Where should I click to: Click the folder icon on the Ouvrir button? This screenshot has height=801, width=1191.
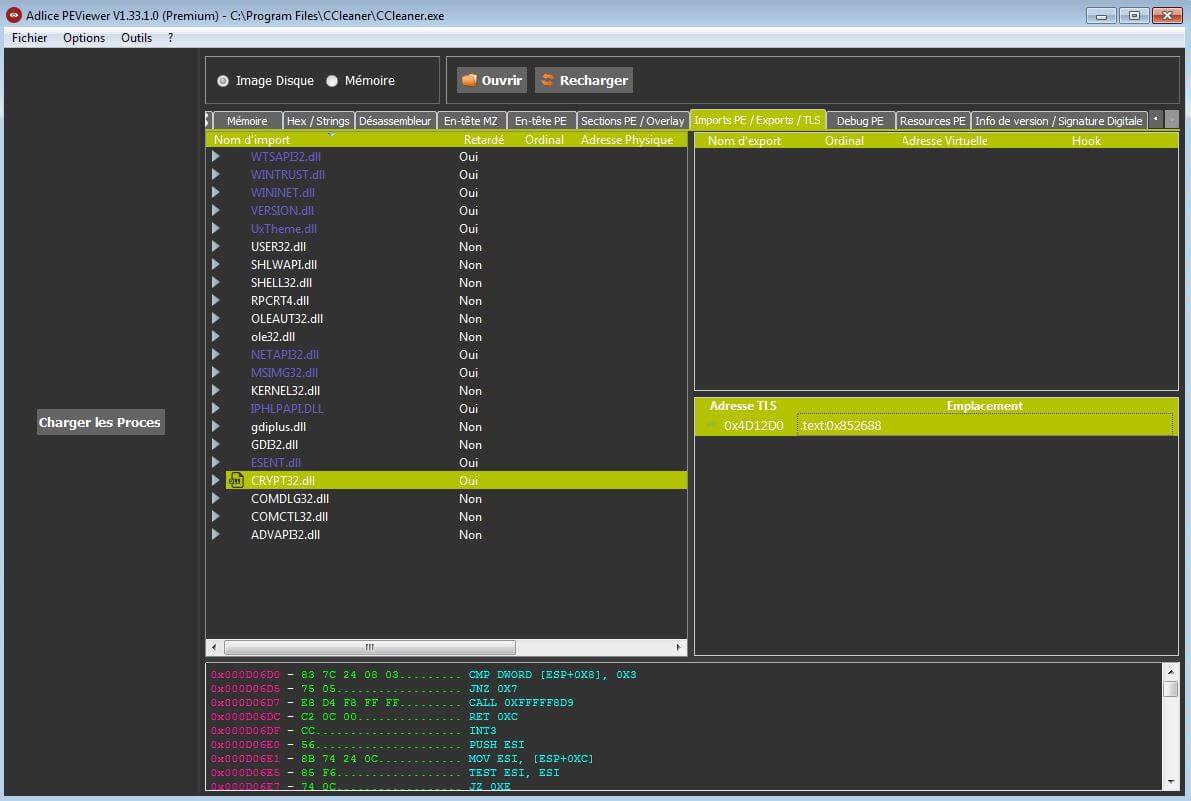[469, 81]
